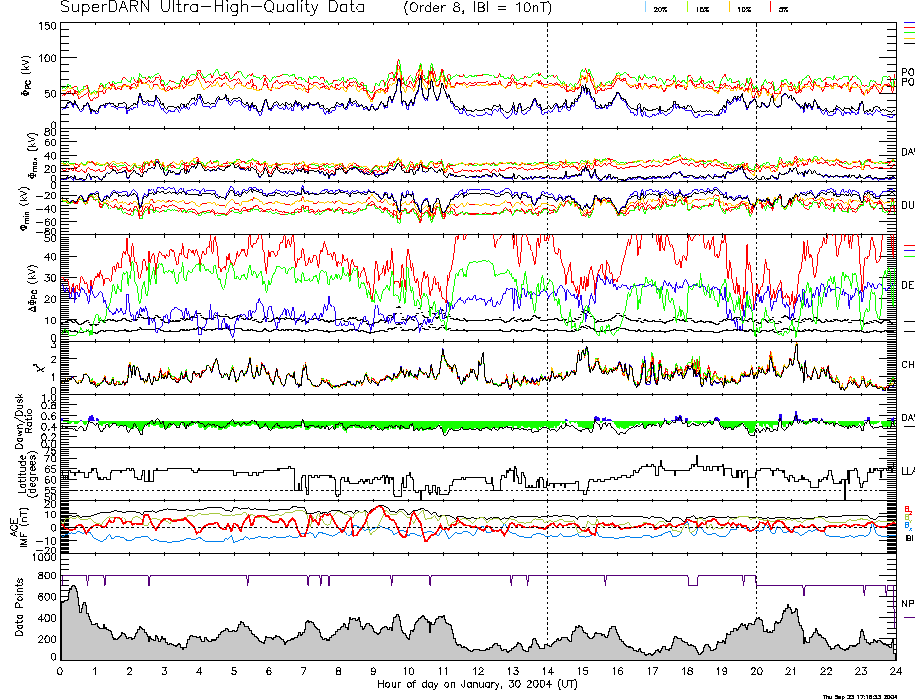Viewport: 915px width, 700px height.
Task: Select the vertical dashed line at hour 20
Action: [757, 300]
